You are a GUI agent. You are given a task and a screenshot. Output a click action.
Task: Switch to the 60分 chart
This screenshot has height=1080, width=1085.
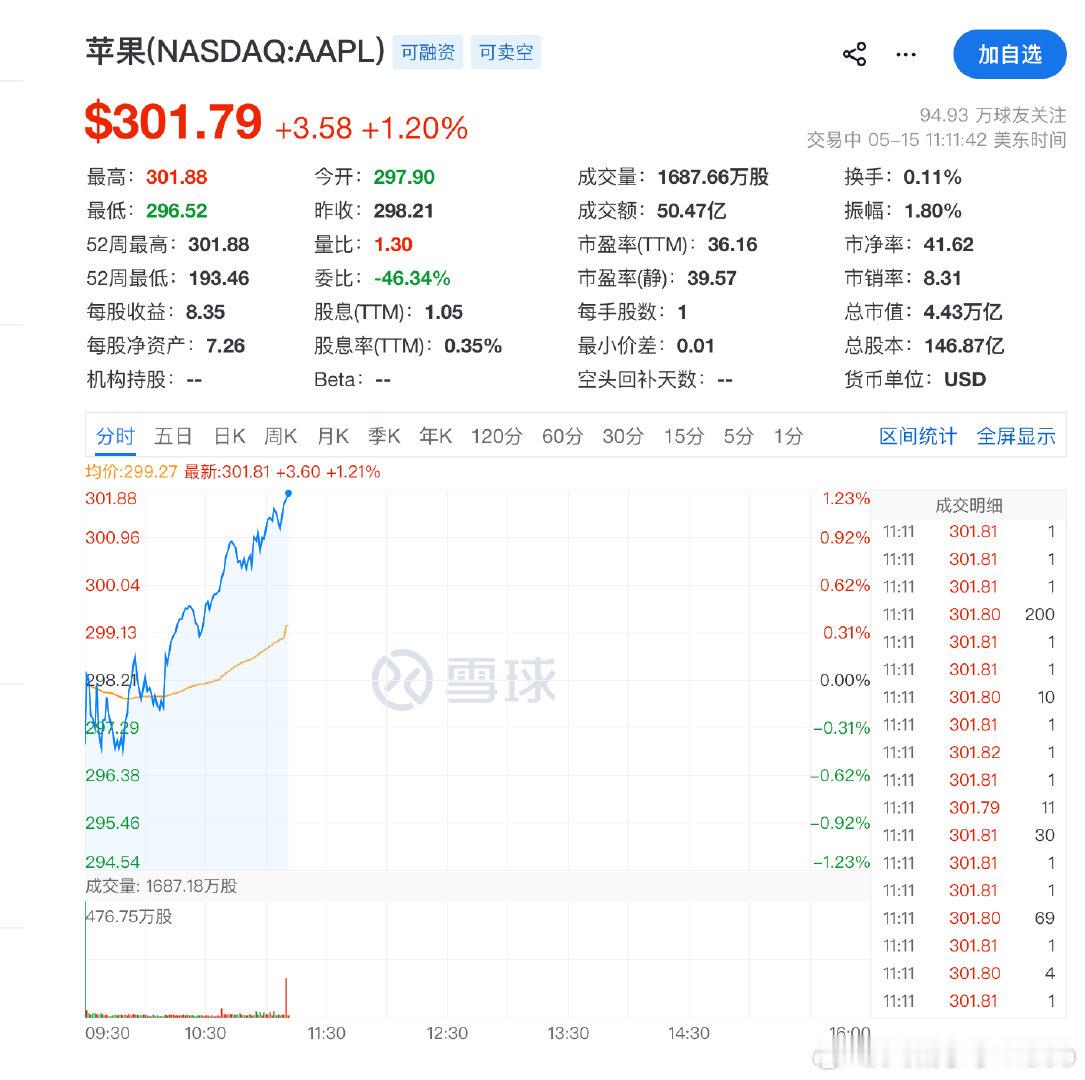pyautogui.click(x=562, y=436)
